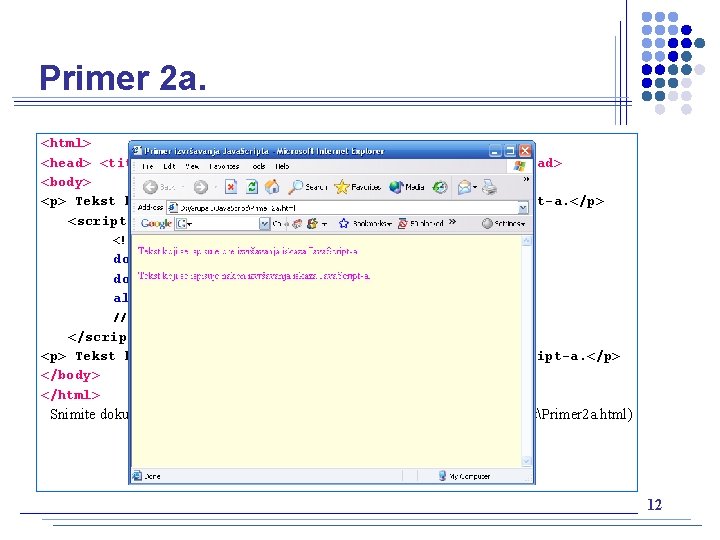Click the 'My Computer' status text
Viewport: 720px width, 540px height.
coord(469,476)
